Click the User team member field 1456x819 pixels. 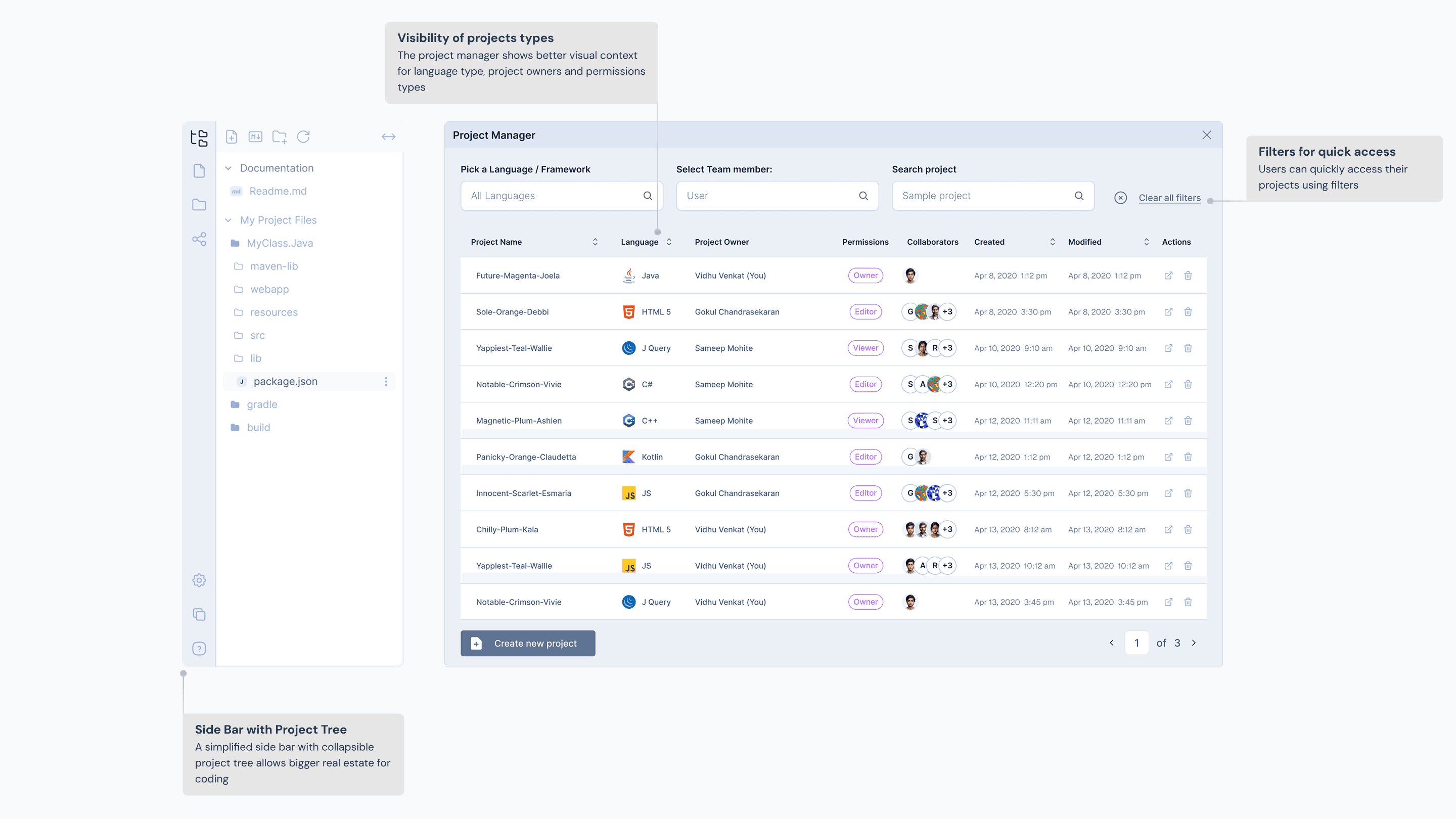tap(777, 196)
